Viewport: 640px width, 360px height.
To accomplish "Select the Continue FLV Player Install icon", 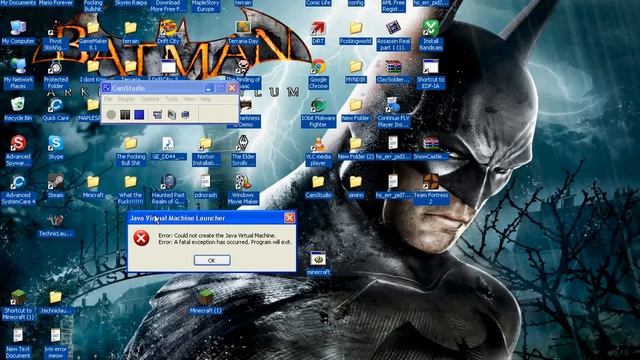I will pos(393,113).
